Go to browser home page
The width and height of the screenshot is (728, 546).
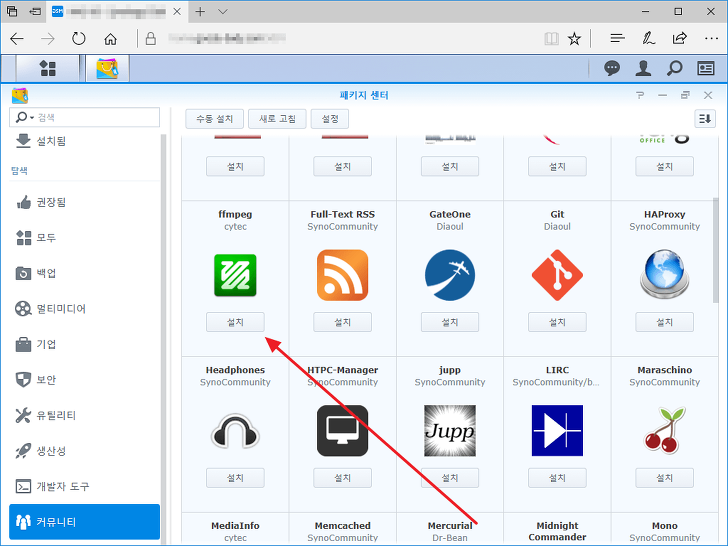pos(110,39)
